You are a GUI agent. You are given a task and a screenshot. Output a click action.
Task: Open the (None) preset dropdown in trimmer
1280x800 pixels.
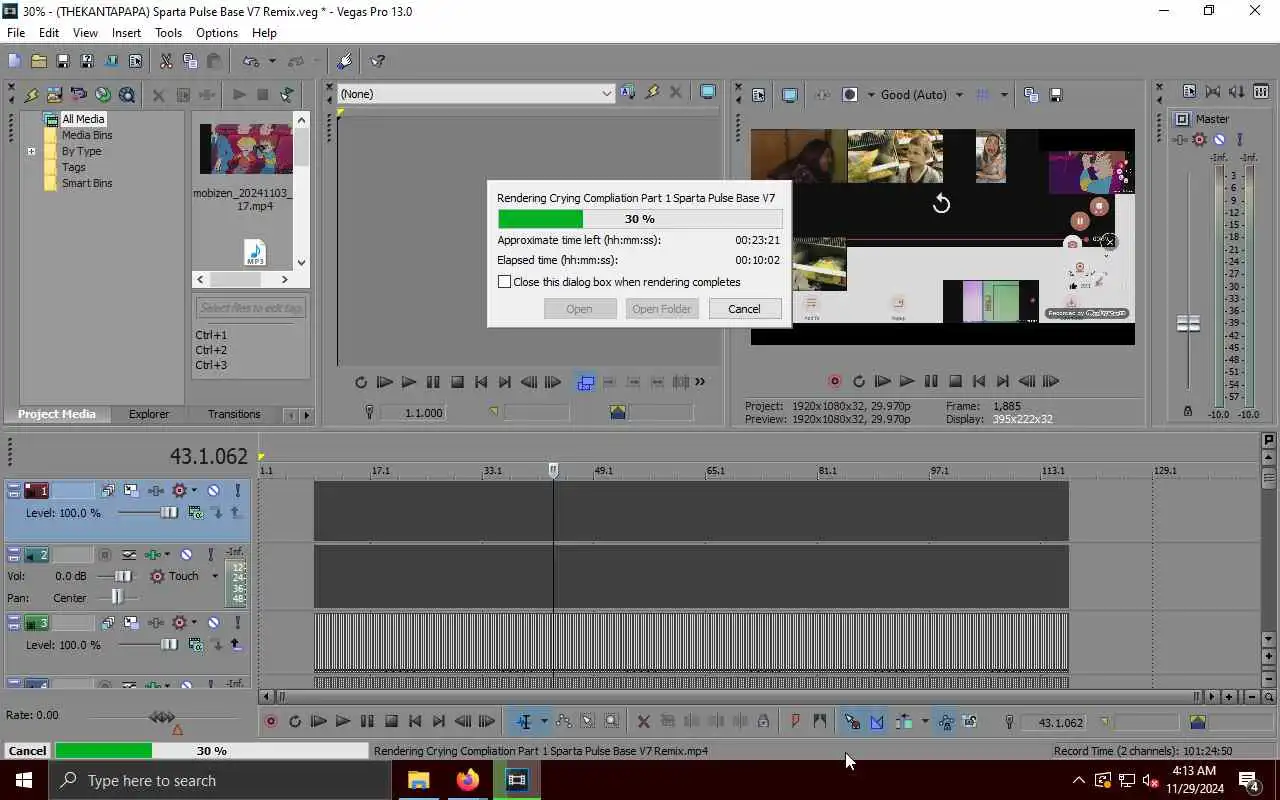point(606,94)
